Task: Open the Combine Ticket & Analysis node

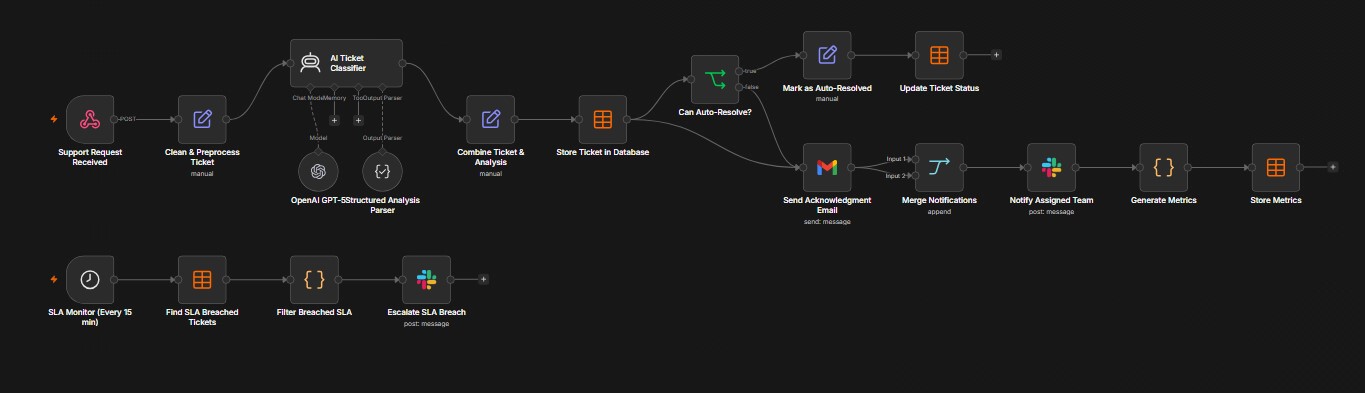Action: [490, 119]
